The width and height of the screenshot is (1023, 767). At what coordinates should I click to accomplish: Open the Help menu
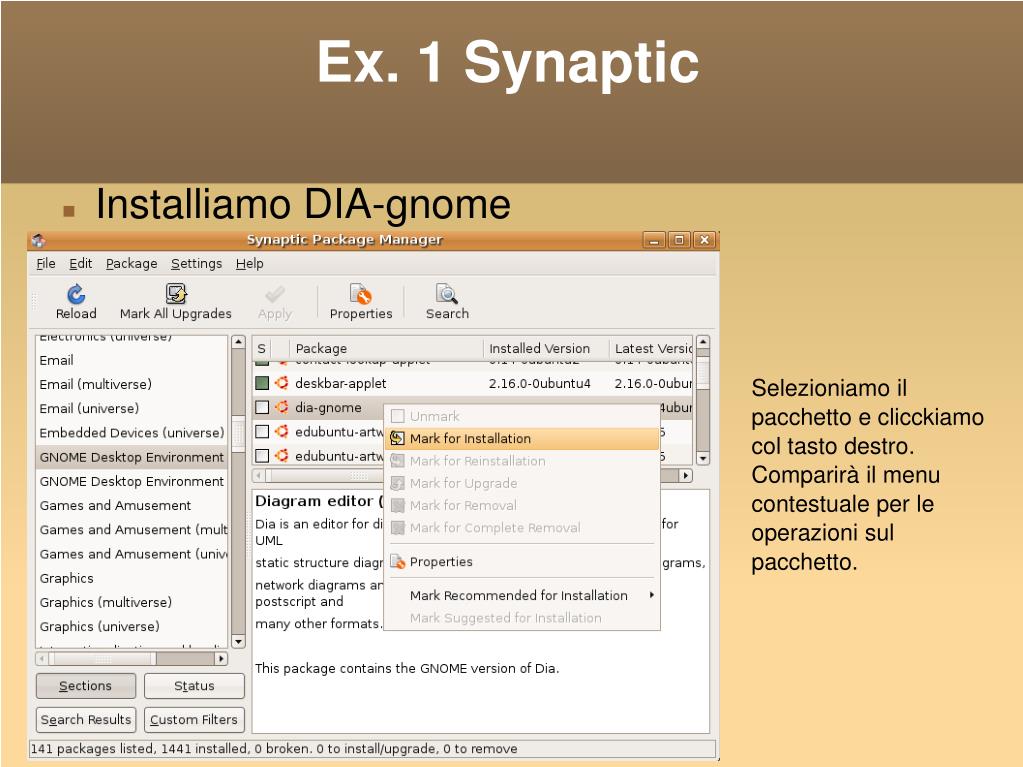(250, 263)
